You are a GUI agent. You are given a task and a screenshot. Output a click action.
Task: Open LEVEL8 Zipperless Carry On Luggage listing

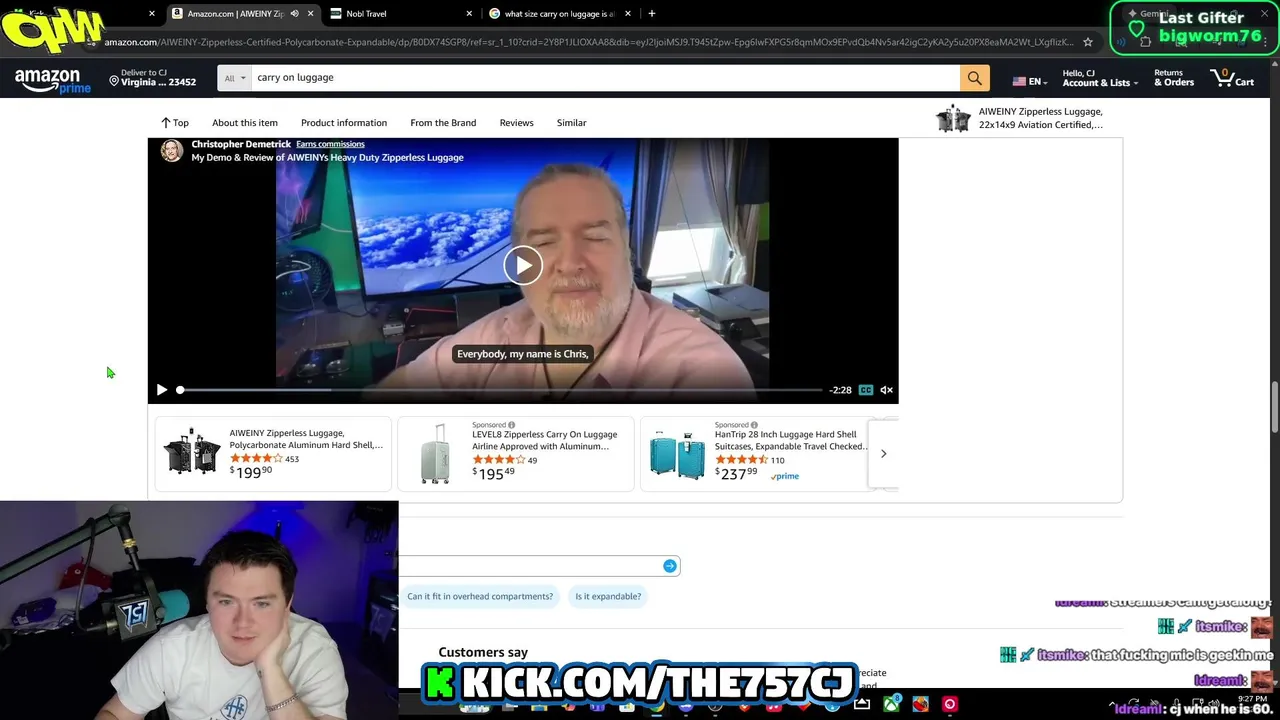pos(544,440)
